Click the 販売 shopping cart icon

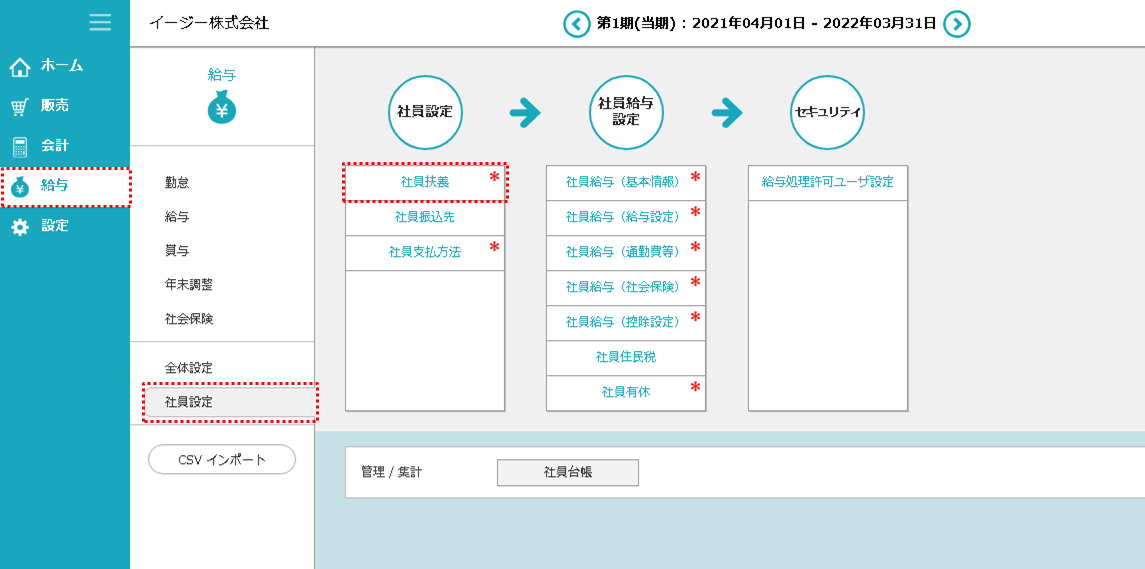[20, 106]
